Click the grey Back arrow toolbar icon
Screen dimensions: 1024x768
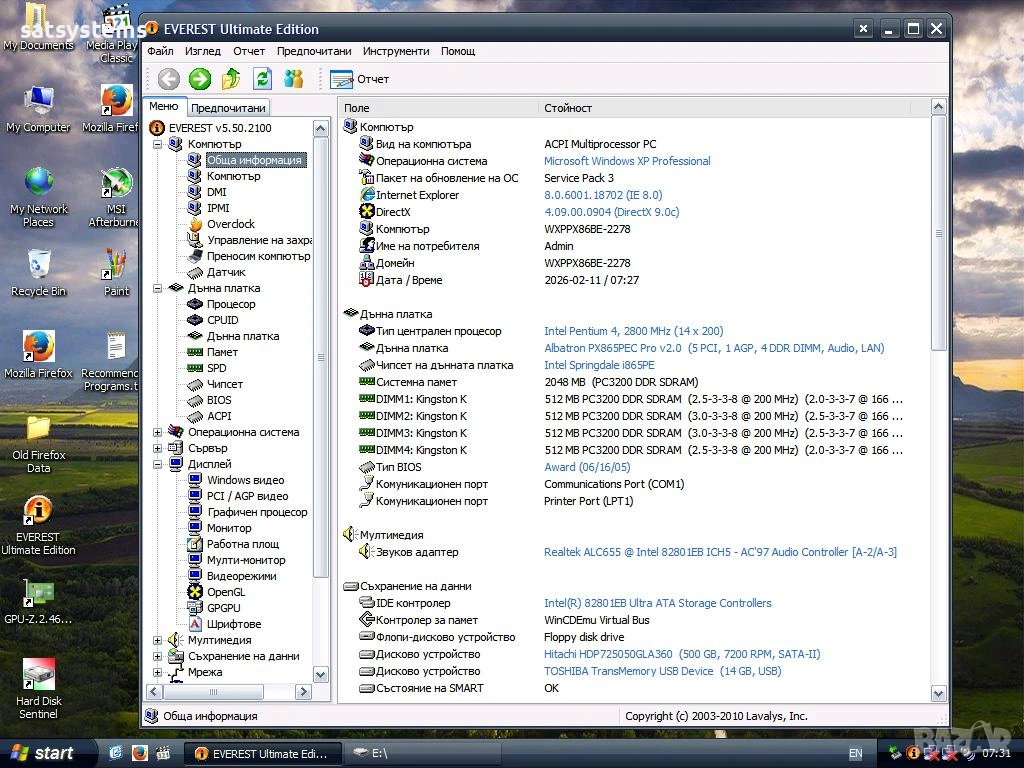(169, 79)
